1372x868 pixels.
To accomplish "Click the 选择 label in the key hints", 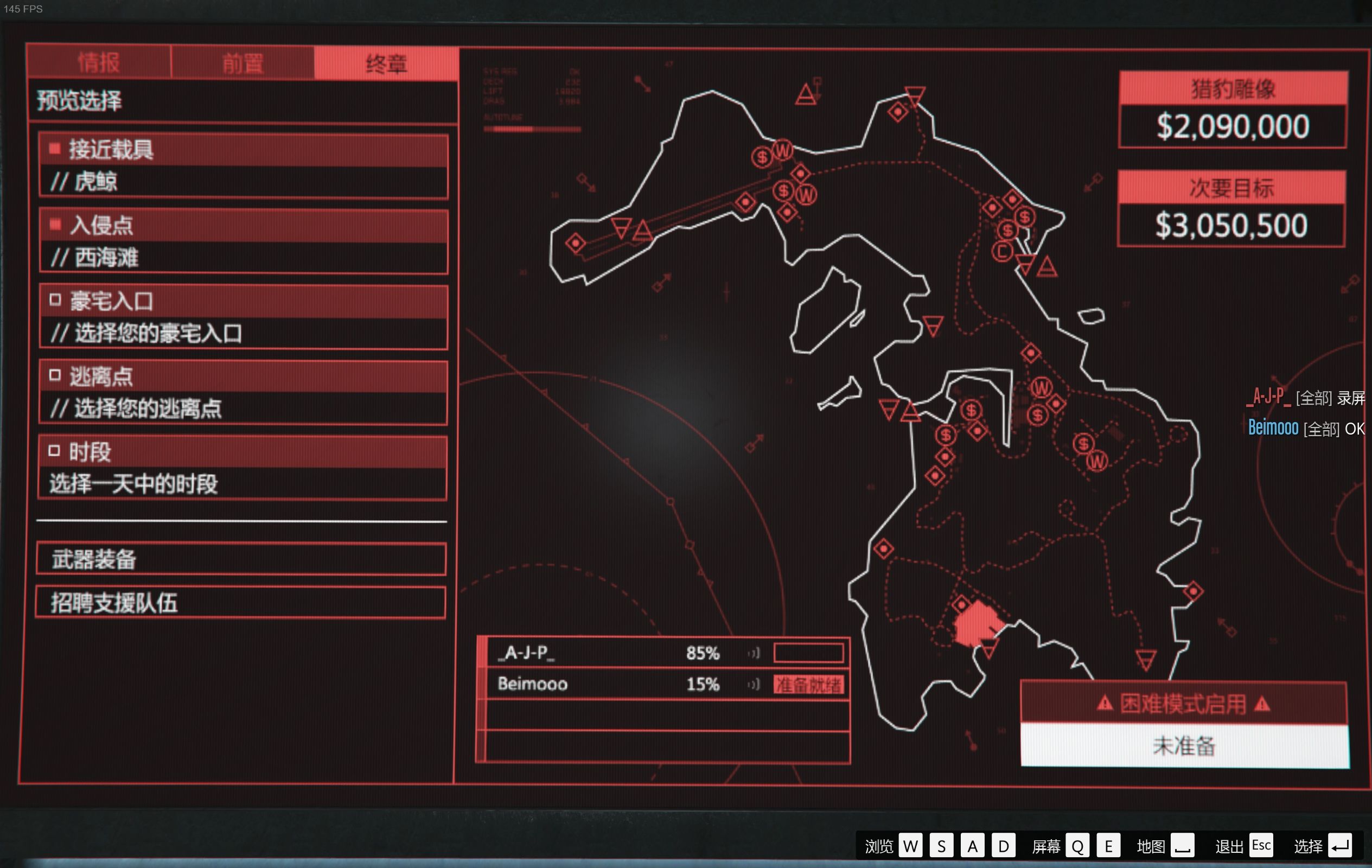I will pyautogui.click(x=1308, y=846).
